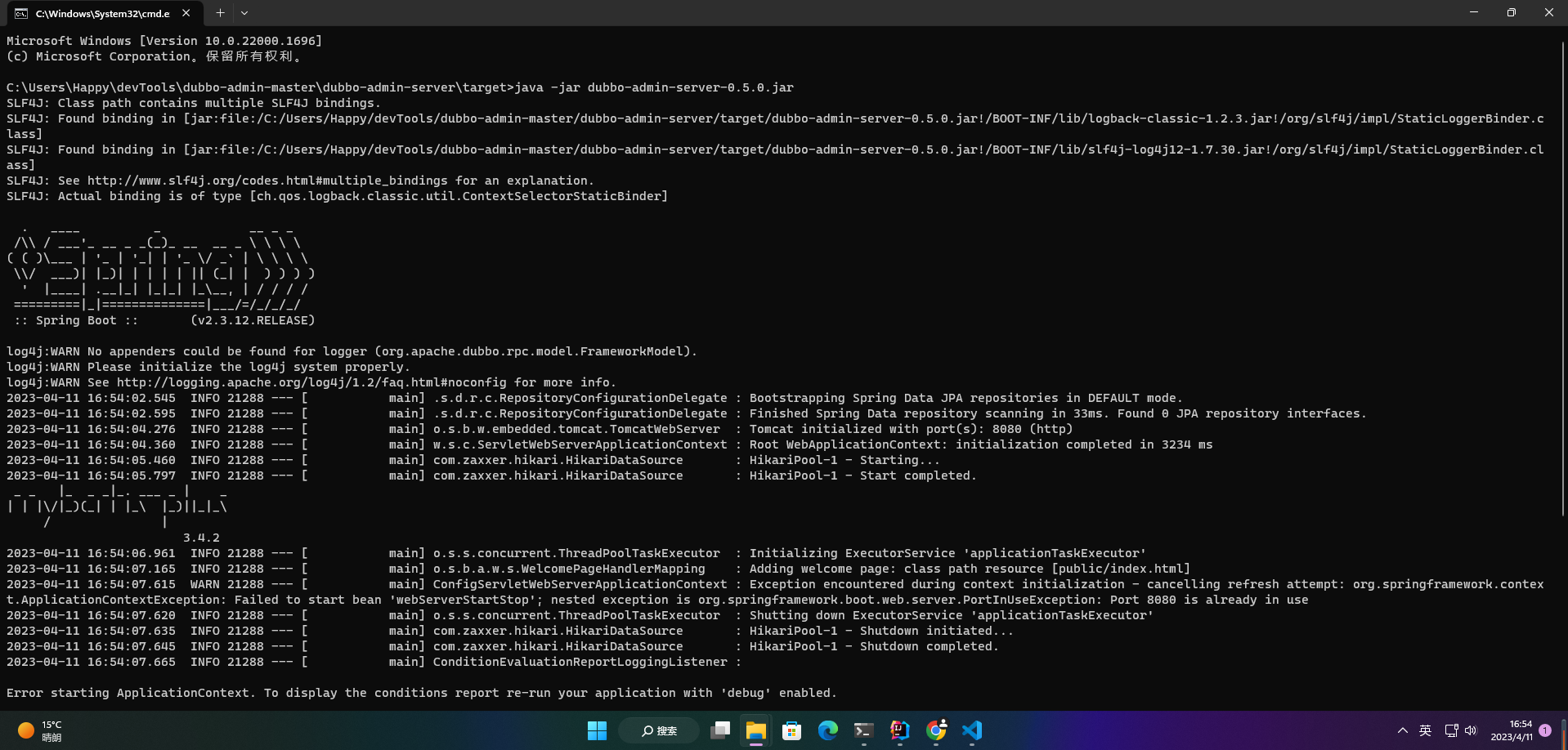Click 'HikariPool-1 - Shutdown completed.' log message
This screenshot has width=1568, height=750.
click(874, 646)
